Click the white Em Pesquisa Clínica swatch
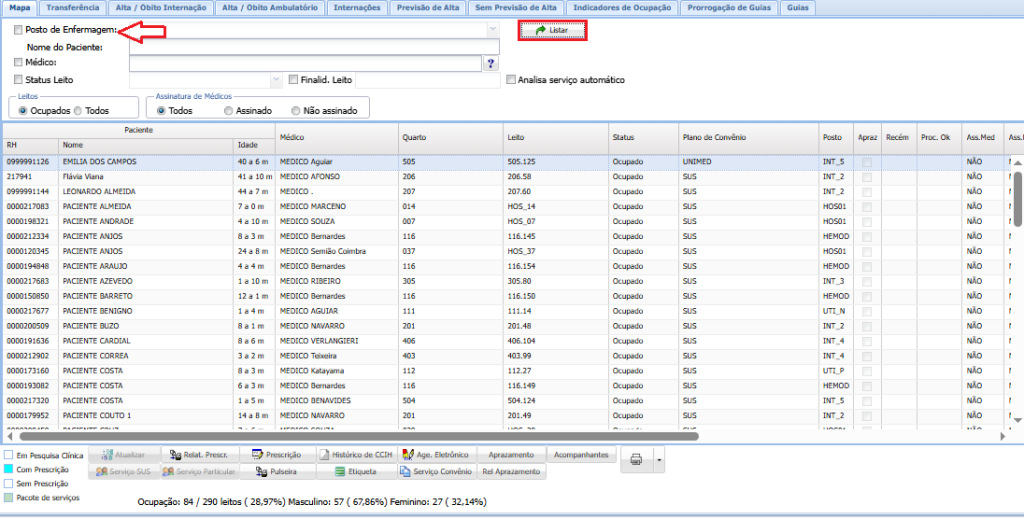The height and width of the screenshot is (519, 1024). [x=8, y=454]
